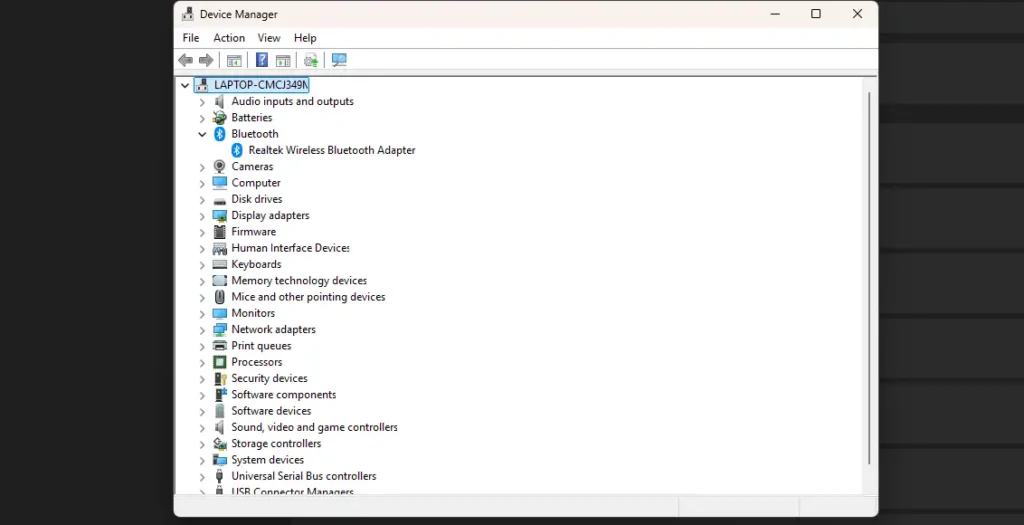Click the Cameras webcam icon
Screen dimensions: 1024x525
click(x=219, y=167)
